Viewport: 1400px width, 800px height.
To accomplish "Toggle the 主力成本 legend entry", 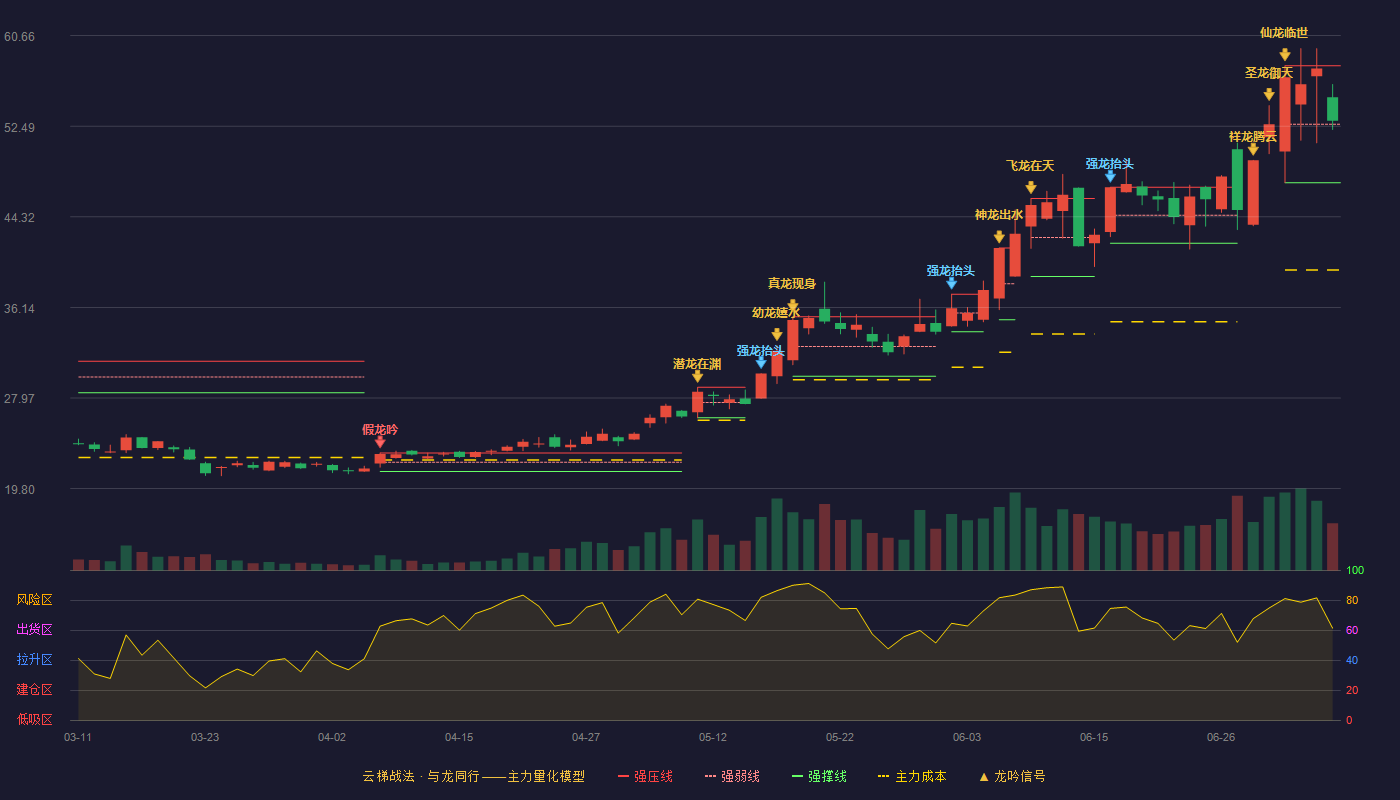I will 912,776.
